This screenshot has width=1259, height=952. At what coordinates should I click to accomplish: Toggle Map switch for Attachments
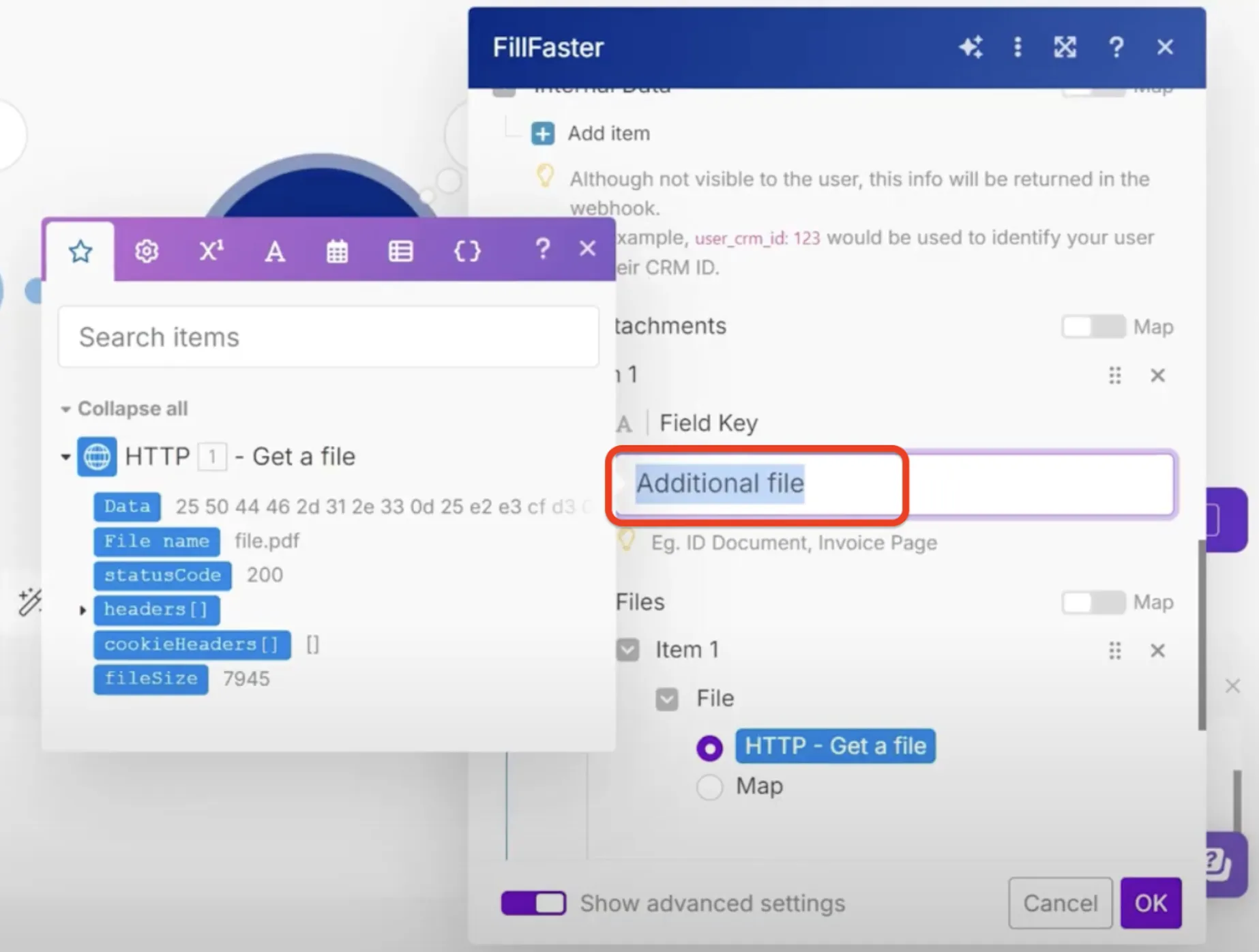point(1093,327)
